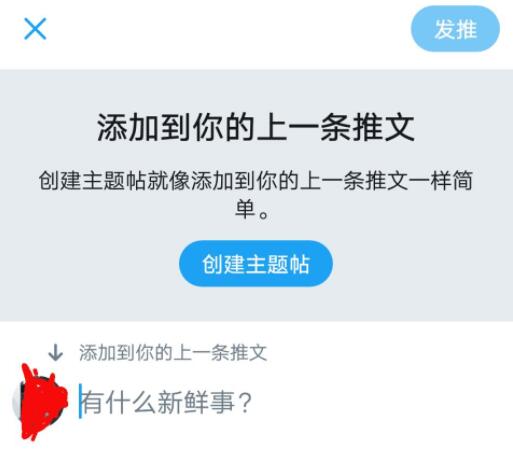Viewport: 513px width, 449px height.
Task: Select the small gray 添加到你的上一条推文 link
Action: click(x=173, y=352)
